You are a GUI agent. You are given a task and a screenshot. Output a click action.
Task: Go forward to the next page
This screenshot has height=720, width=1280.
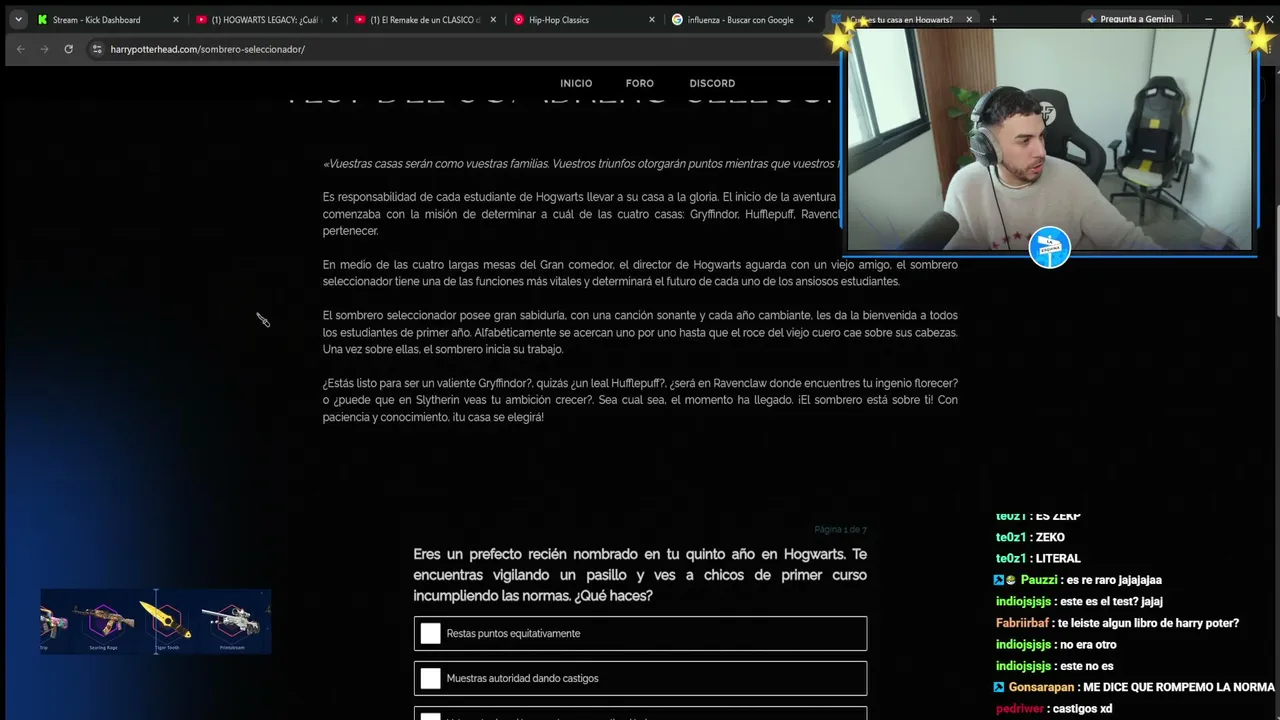(x=44, y=49)
